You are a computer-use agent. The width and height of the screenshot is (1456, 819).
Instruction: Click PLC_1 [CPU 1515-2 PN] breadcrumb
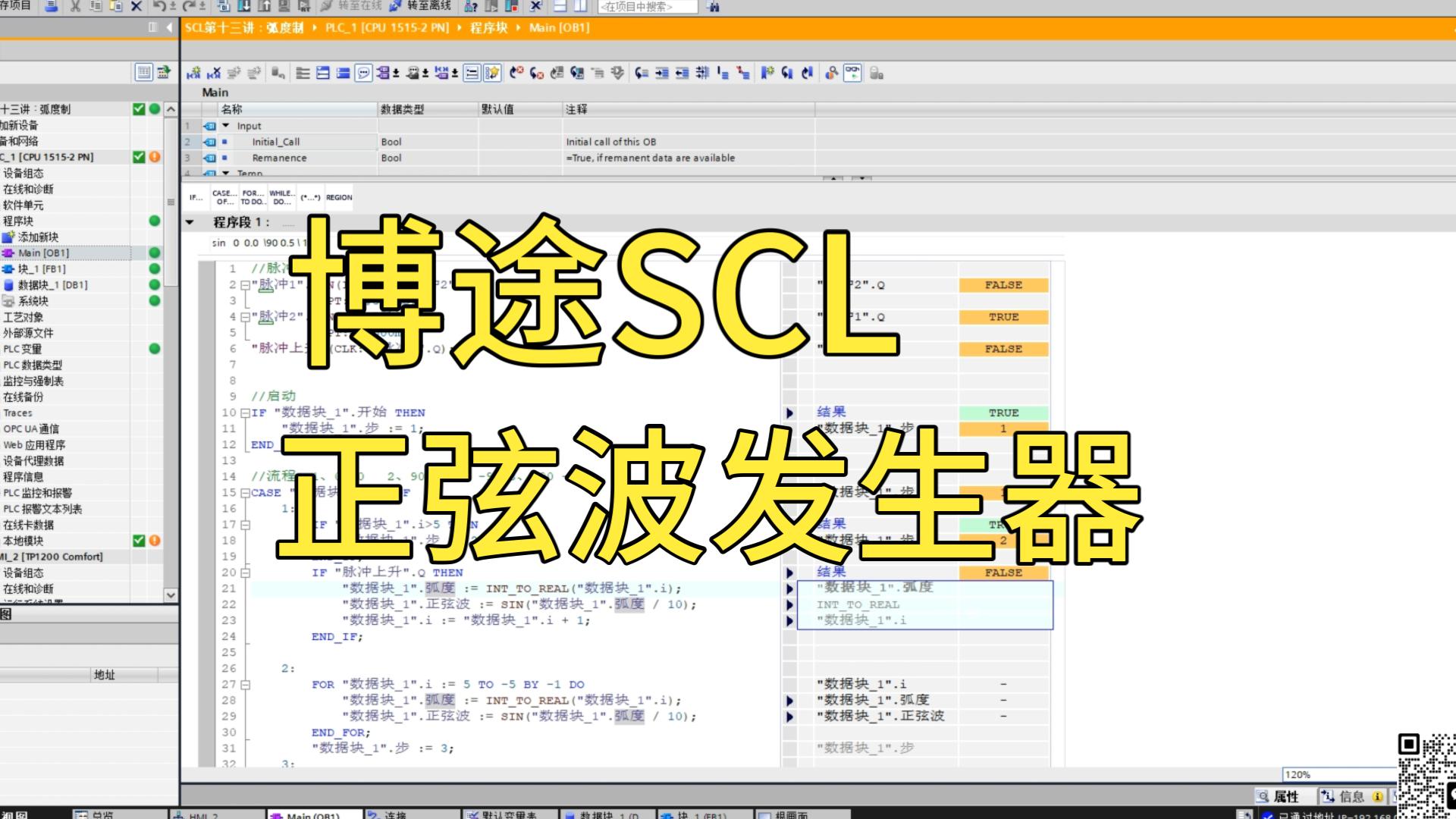[387, 27]
